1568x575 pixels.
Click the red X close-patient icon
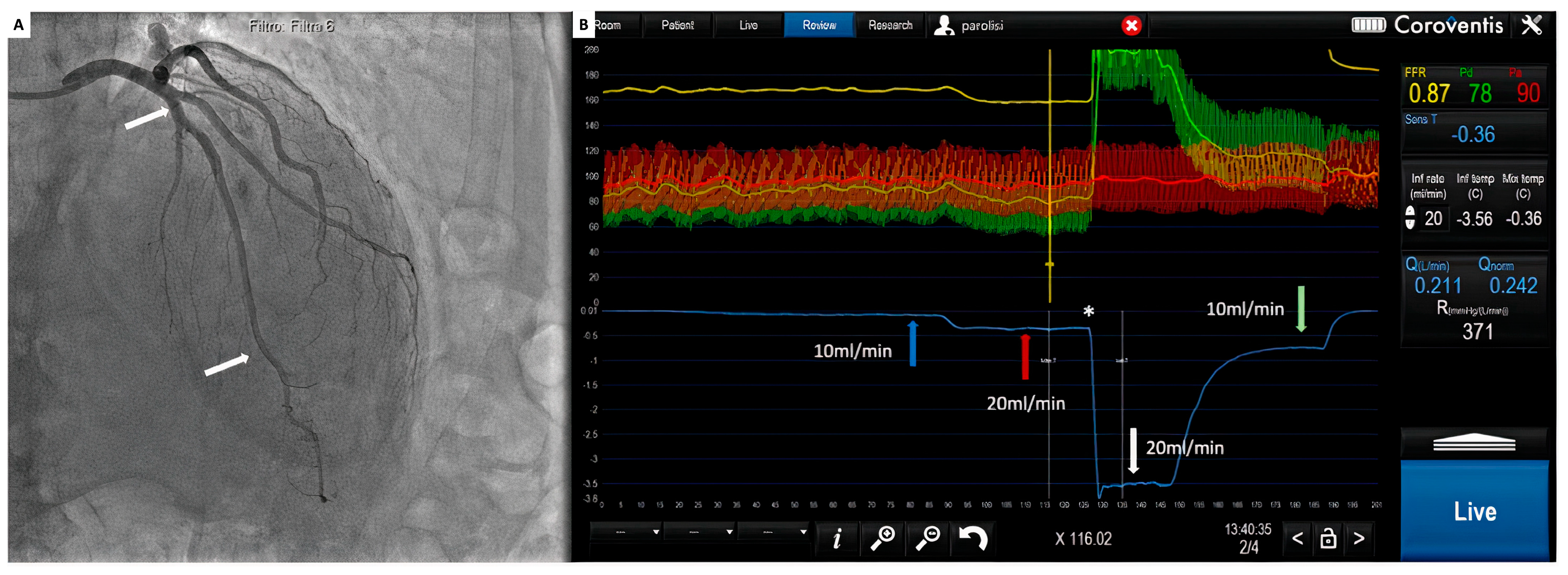[x=1131, y=26]
